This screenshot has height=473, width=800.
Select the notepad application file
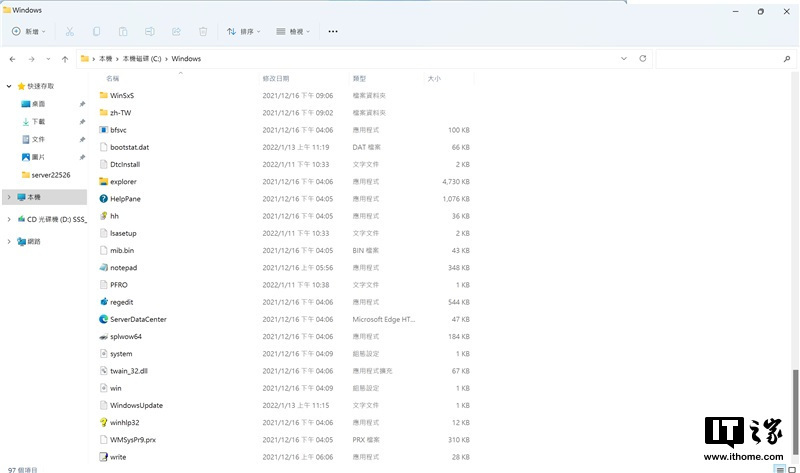tap(124, 267)
